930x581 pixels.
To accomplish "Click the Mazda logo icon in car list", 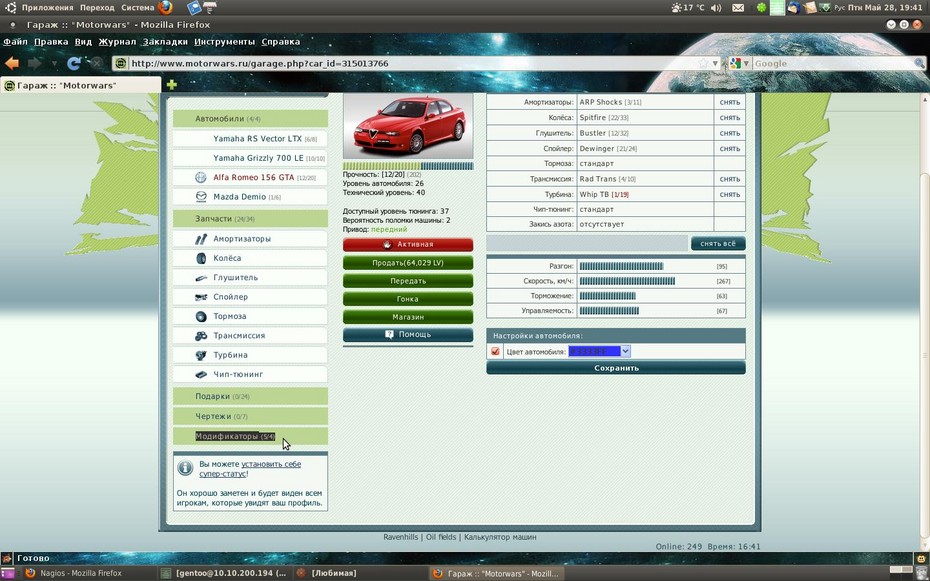I will click(x=200, y=197).
